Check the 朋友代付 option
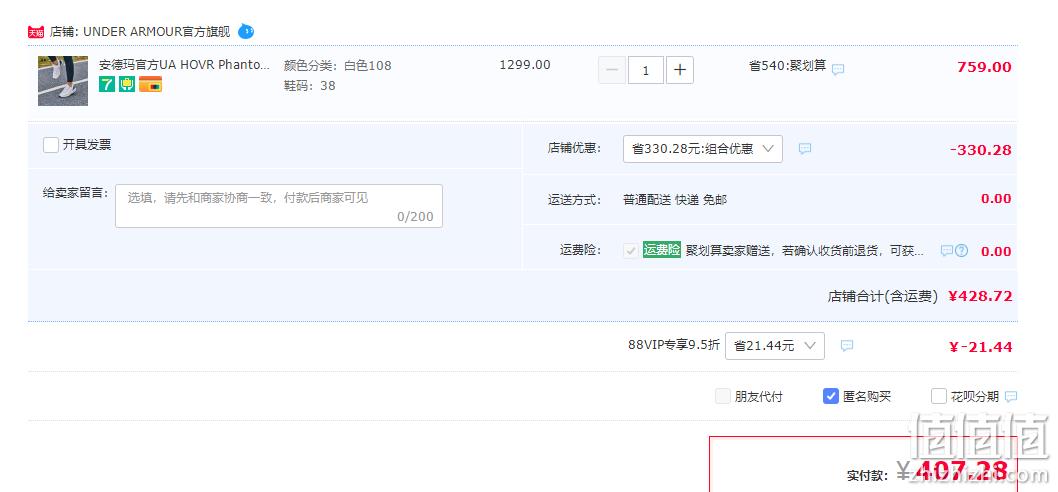Image resolution: width=1058 pixels, height=492 pixels. point(723,396)
